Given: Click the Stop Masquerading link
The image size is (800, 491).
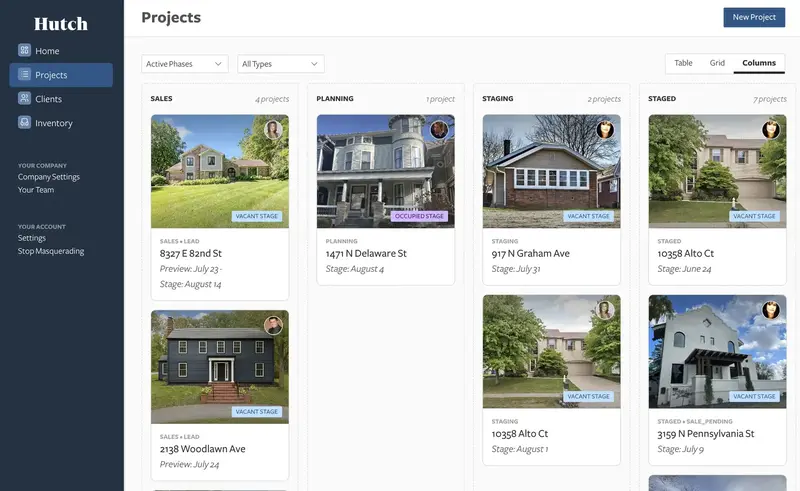Looking at the screenshot, I should pos(51,251).
